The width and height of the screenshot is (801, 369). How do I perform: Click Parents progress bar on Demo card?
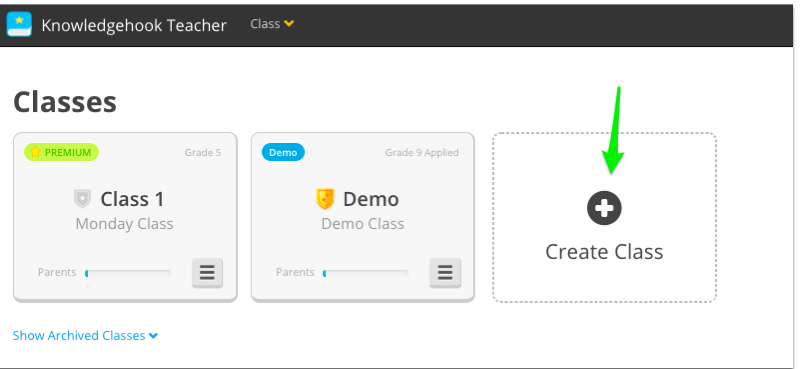pos(365,273)
